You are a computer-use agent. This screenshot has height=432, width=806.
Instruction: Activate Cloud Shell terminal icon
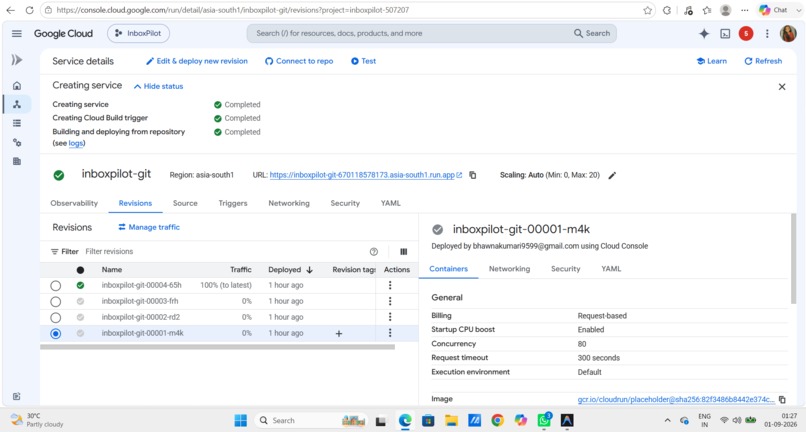pos(725,34)
